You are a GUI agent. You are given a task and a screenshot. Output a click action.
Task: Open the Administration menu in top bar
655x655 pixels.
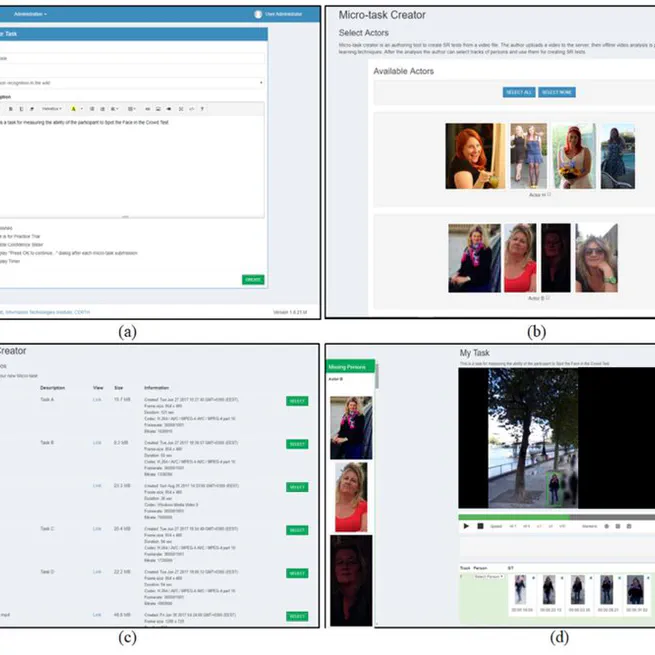30,14
